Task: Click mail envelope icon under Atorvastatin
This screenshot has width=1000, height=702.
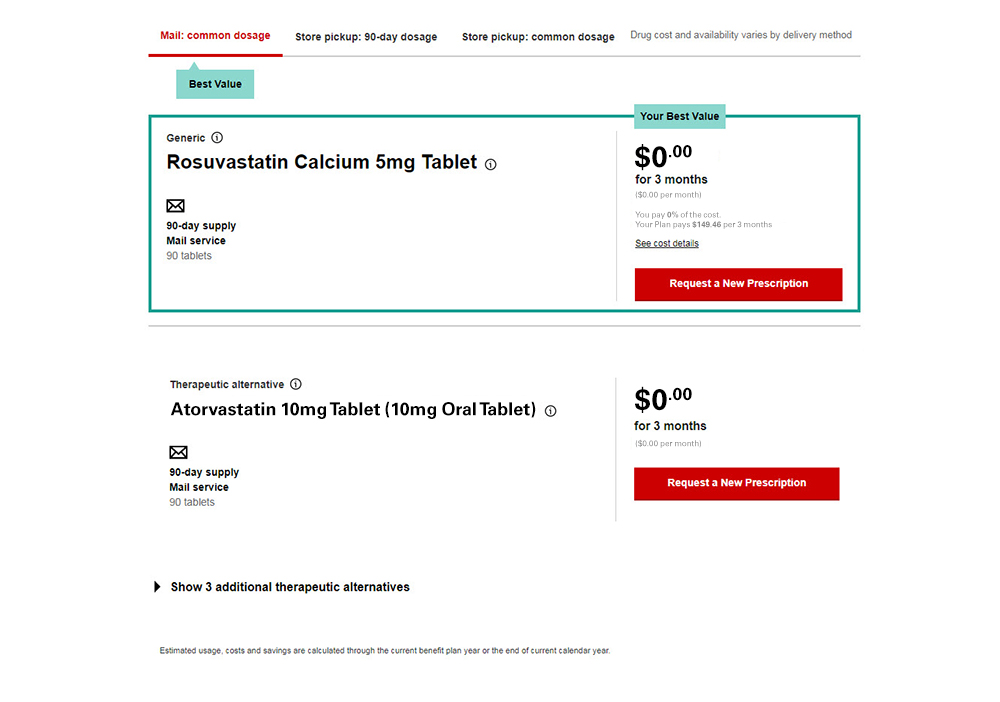Action: point(179,453)
